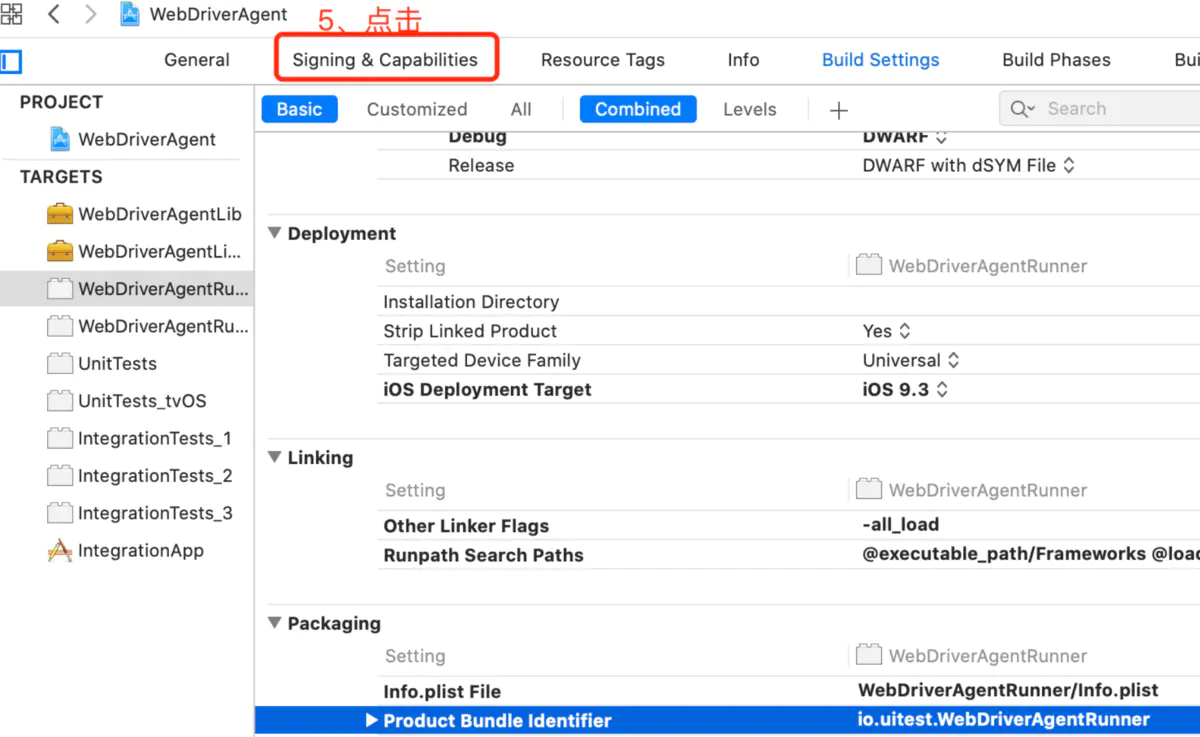This screenshot has width=1200, height=737.
Task: Select the truncated WebDriverAgentLi... toolbox icon
Action: [60, 251]
